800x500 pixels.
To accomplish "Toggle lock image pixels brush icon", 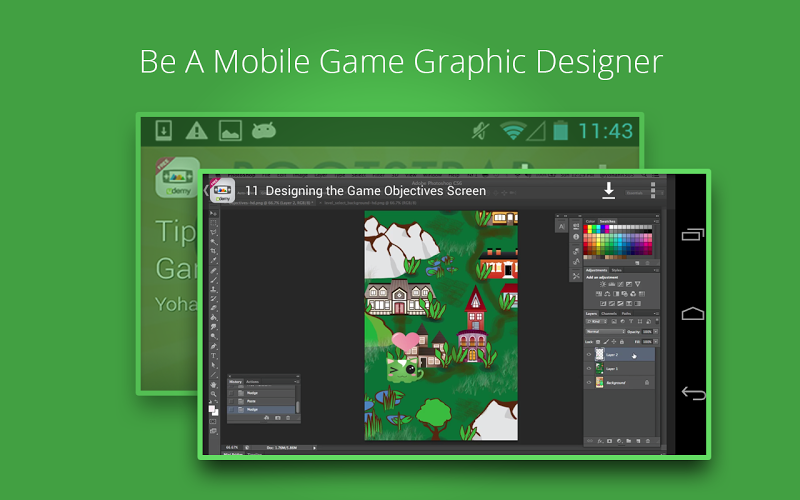I will click(607, 341).
